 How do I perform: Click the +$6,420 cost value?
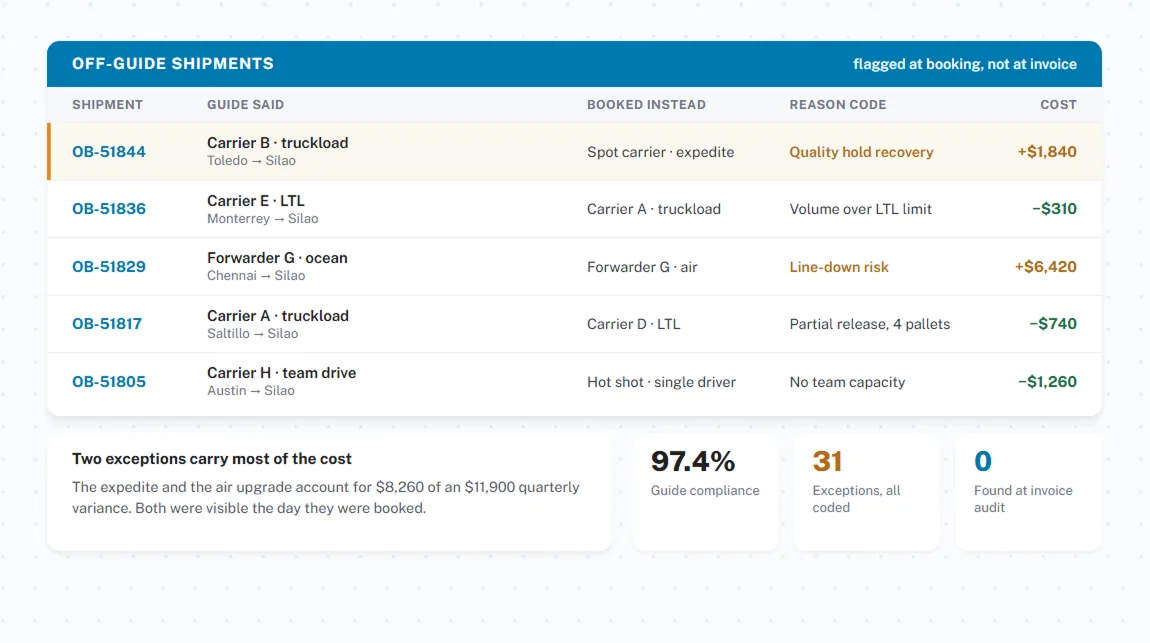point(1045,267)
